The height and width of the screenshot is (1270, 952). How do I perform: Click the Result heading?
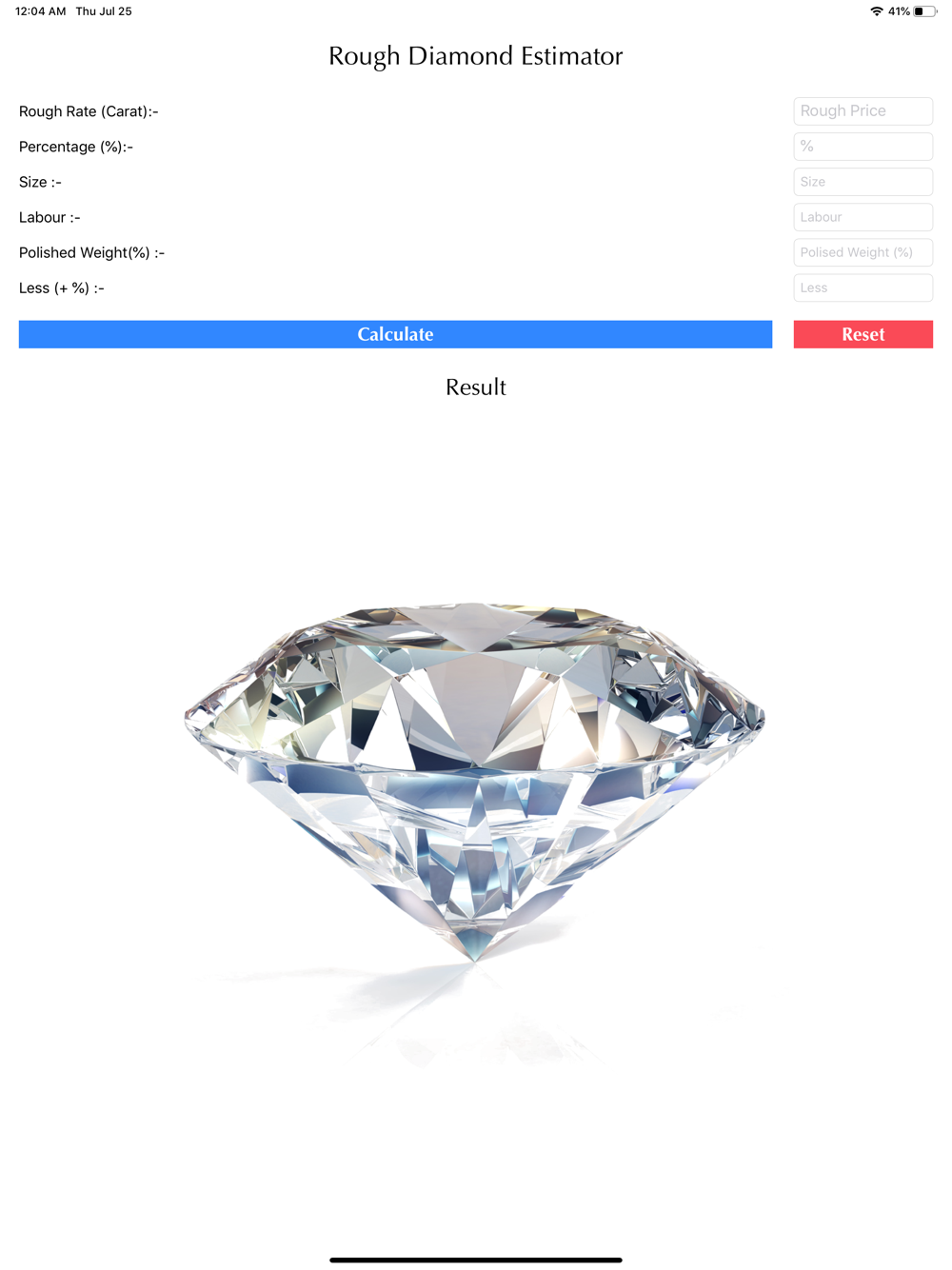475,387
